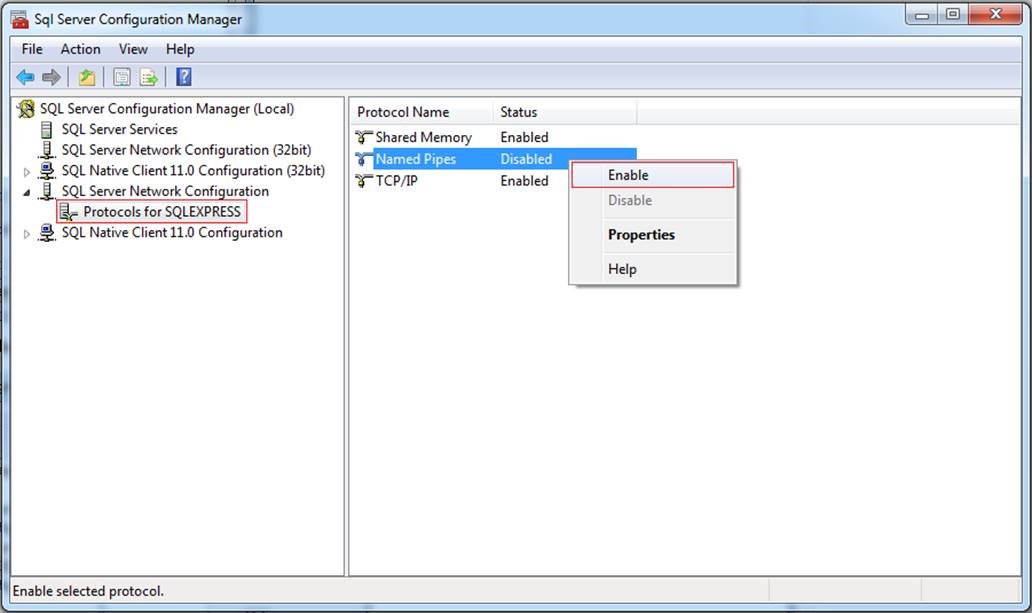Expand the non-32bit SQL Native Client 11.0 Configuration node
This screenshot has width=1032, height=613.
pyautogui.click(x=26, y=234)
